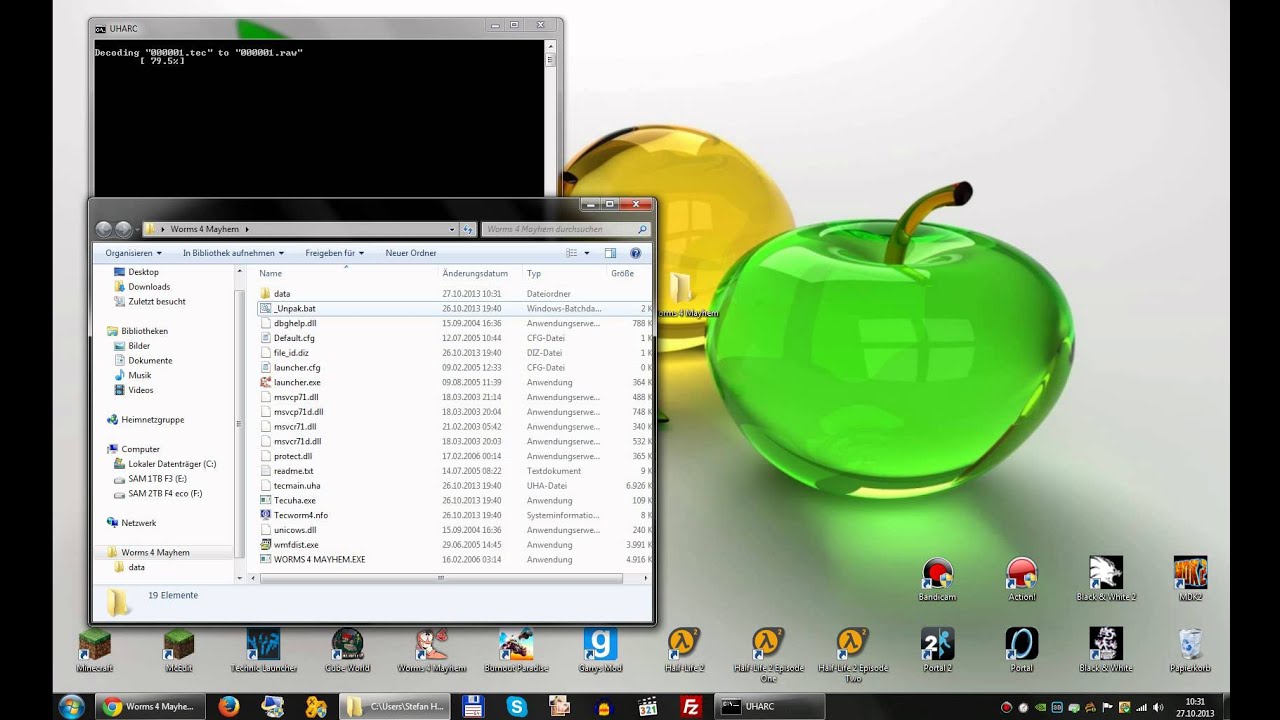Click the Neuer Ordner button
Viewport: 1280px width, 720px height.
tap(411, 253)
